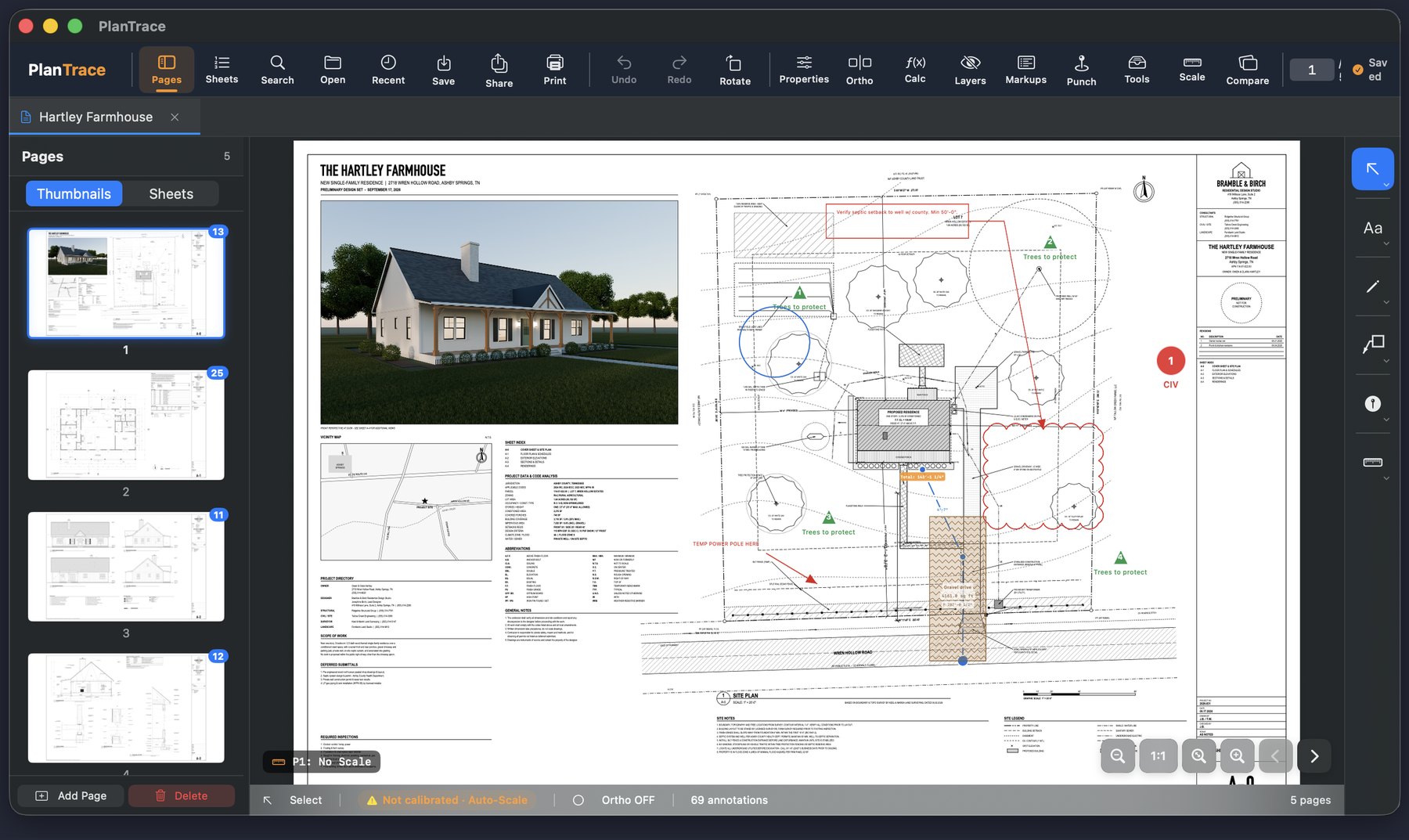Click the Select mode status item
The height and width of the screenshot is (840, 1409).
click(293, 800)
